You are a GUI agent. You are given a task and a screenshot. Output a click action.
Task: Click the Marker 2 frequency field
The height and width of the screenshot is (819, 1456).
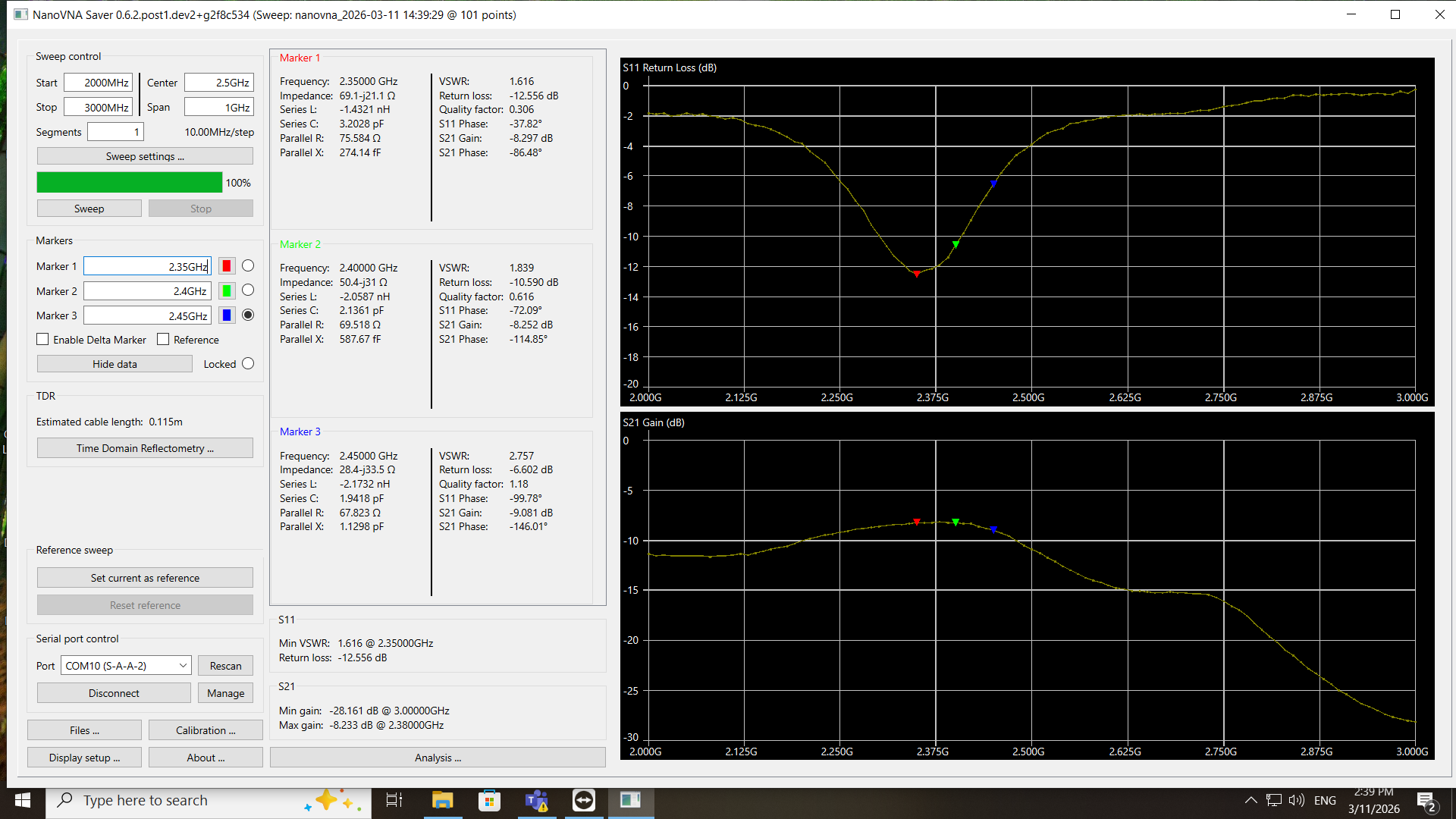pos(147,291)
